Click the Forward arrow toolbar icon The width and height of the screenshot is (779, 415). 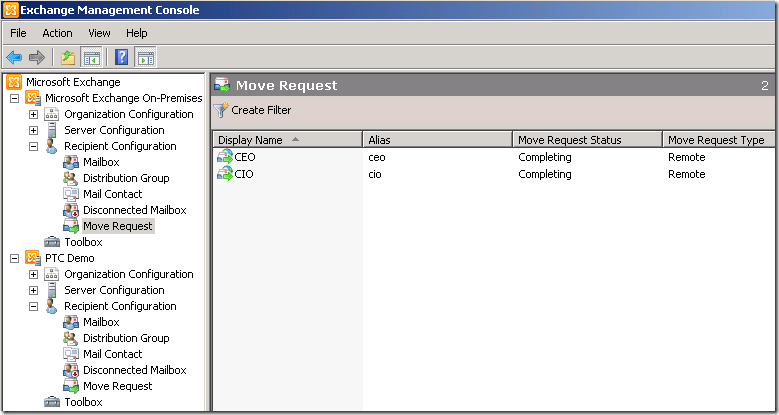coord(37,58)
